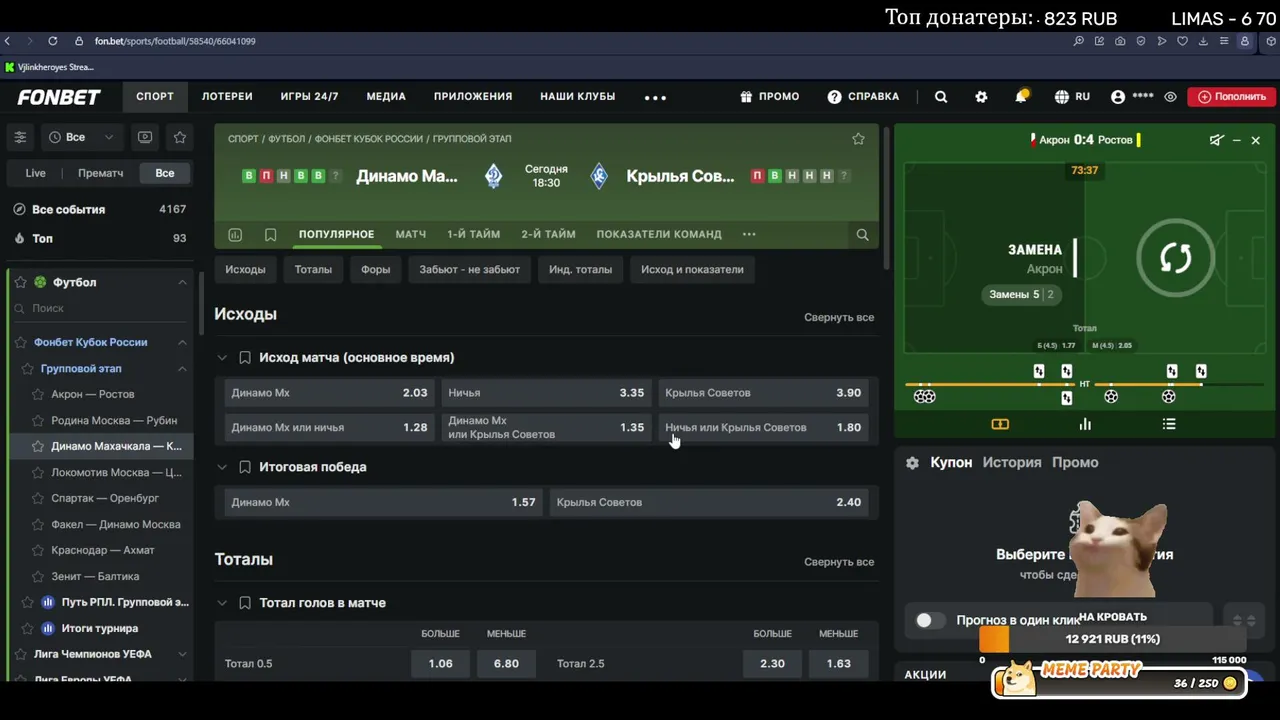Filter by Тоталы chip
Viewport: 1280px width, 720px height.
(313, 269)
